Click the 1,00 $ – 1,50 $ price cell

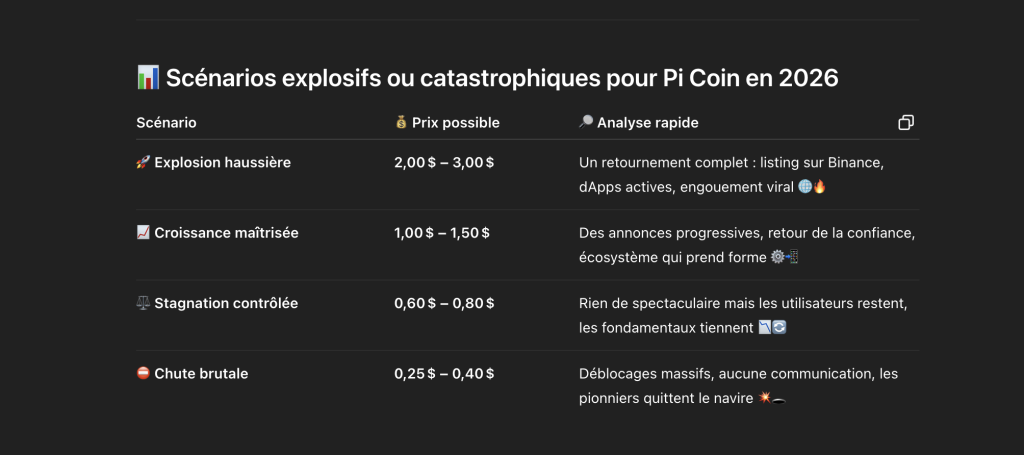442,233
